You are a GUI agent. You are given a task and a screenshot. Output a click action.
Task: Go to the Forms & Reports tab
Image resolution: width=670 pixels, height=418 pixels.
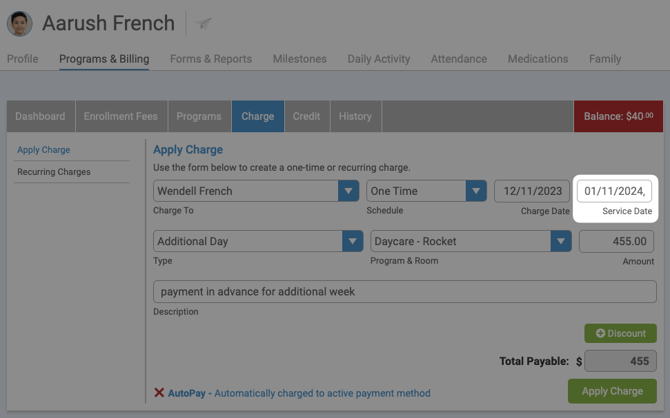tap(211, 59)
